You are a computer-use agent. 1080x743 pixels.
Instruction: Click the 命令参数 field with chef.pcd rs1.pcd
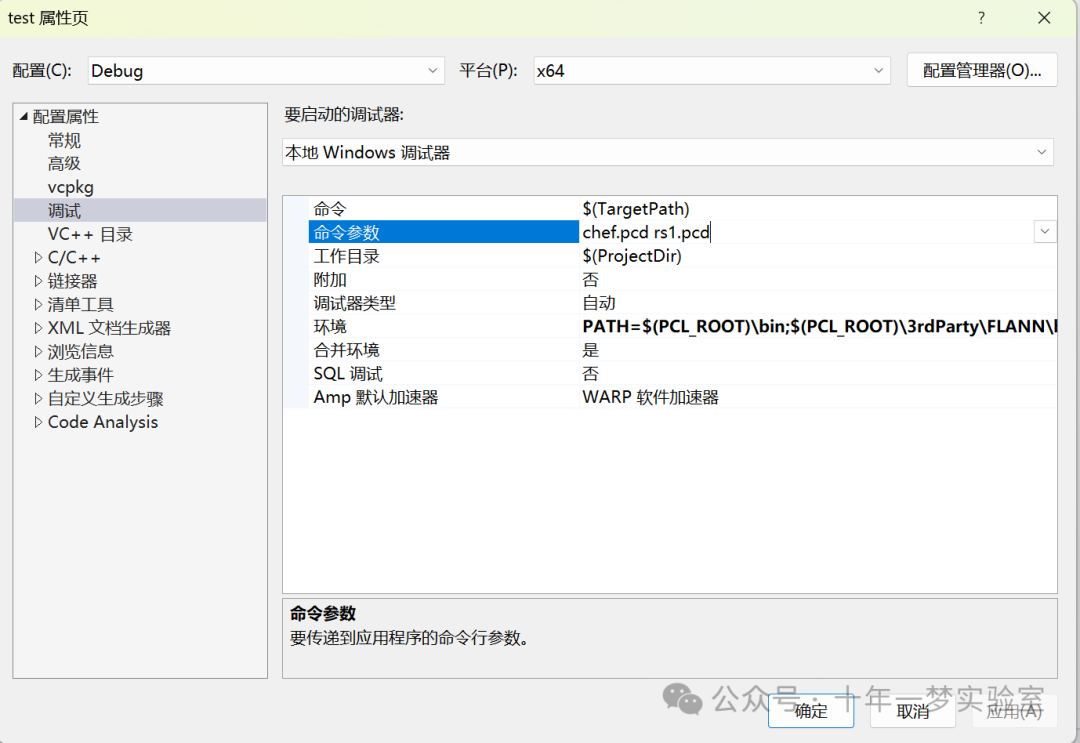(x=806, y=232)
